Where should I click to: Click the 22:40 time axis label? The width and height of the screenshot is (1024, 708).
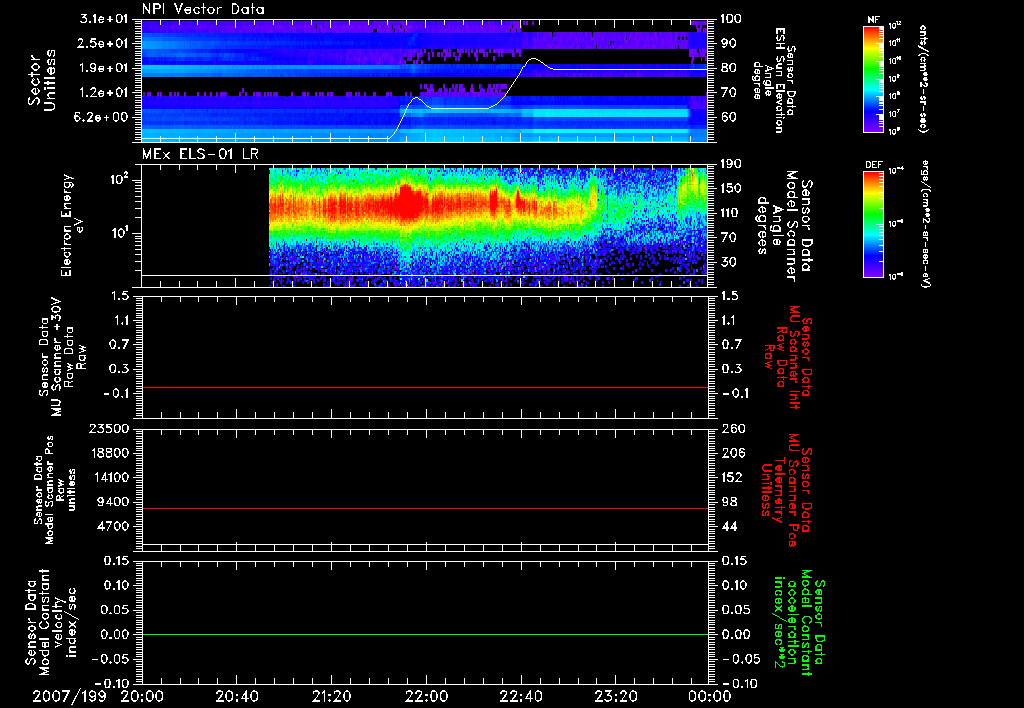(x=520, y=697)
